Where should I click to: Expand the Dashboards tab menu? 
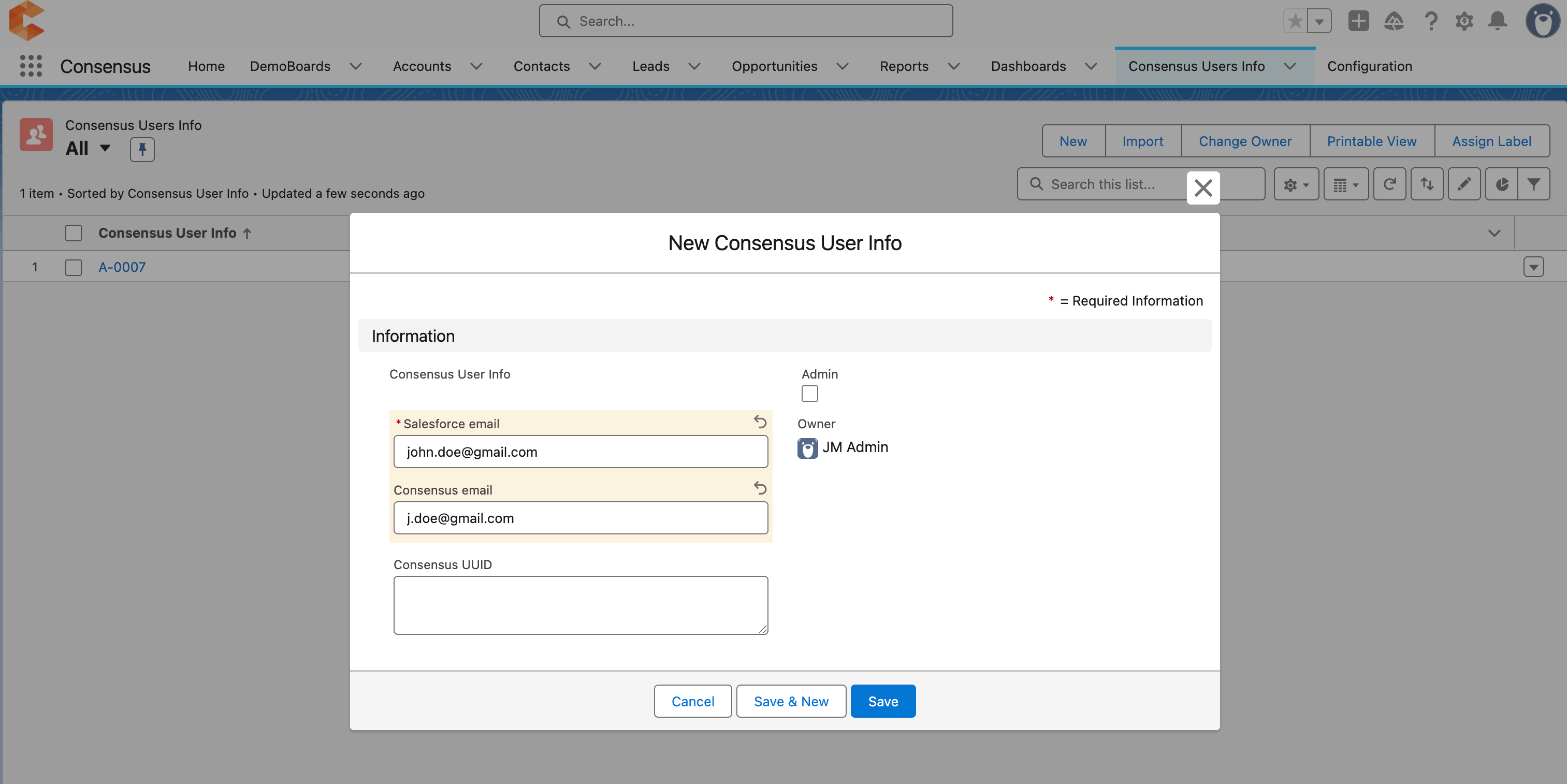[1092, 66]
